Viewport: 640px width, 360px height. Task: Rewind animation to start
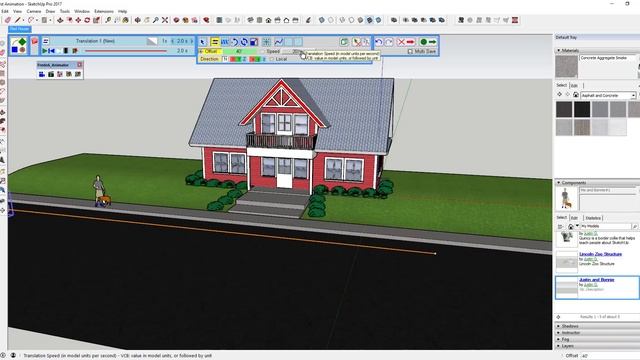52,51
